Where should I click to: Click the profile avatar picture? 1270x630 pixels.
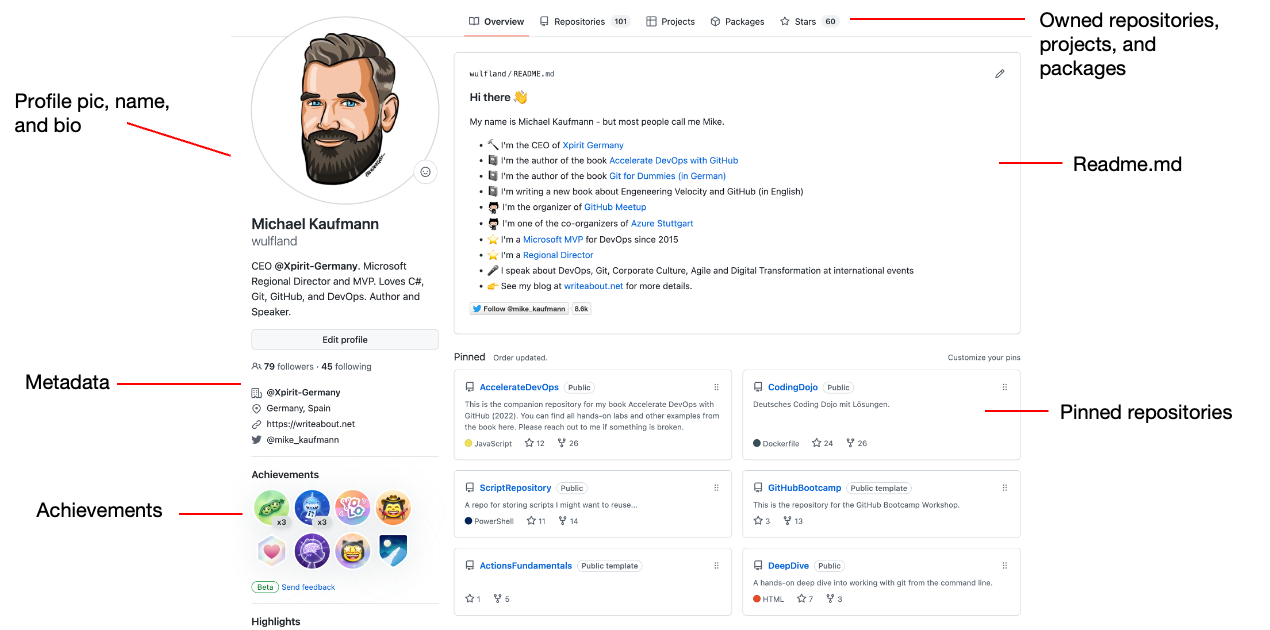coord(344,110)
